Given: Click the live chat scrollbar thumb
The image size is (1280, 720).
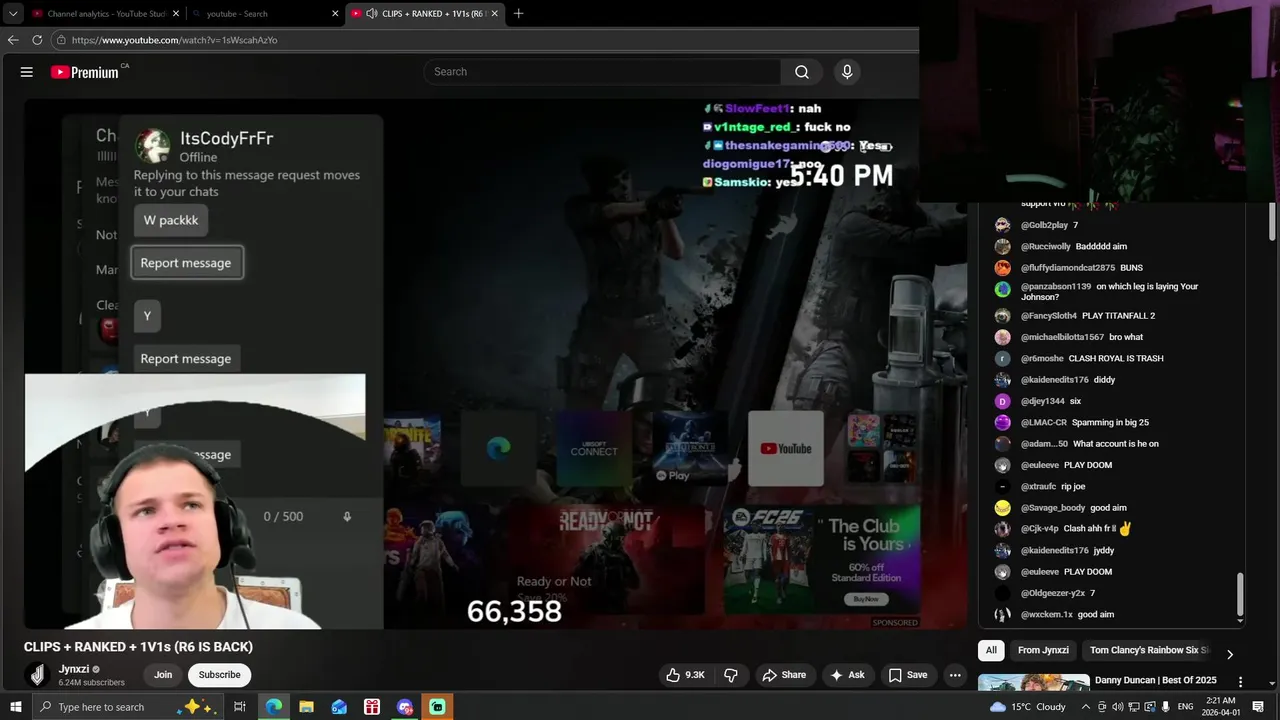Looking at the screenshot, I should (1240, 594).
